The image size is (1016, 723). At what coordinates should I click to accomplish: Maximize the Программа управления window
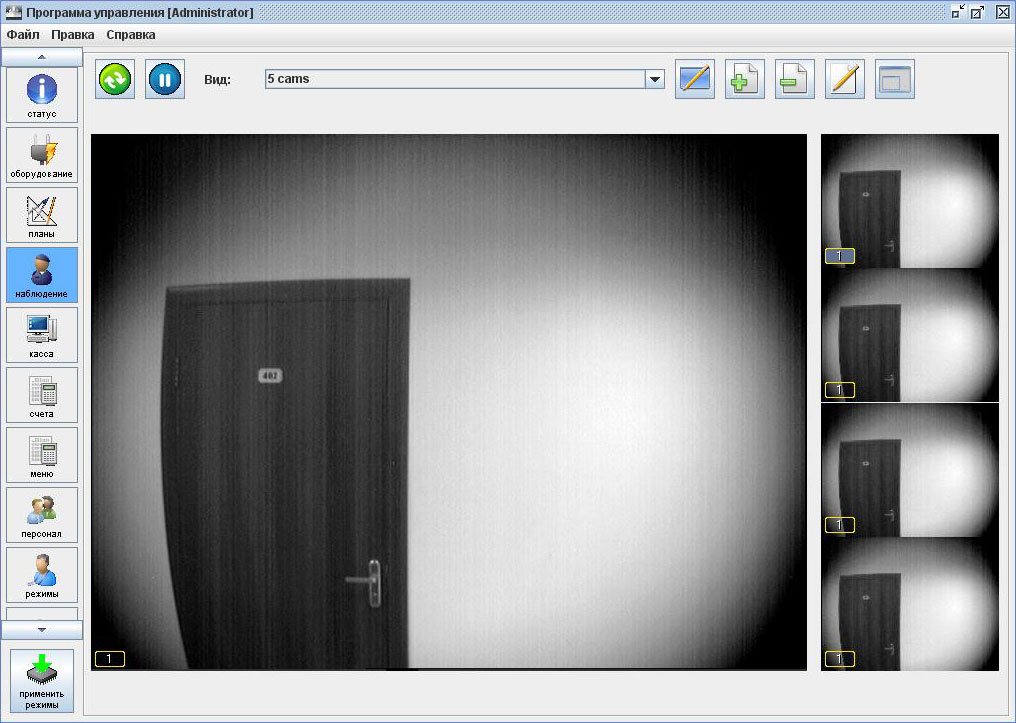pos(977,12)
